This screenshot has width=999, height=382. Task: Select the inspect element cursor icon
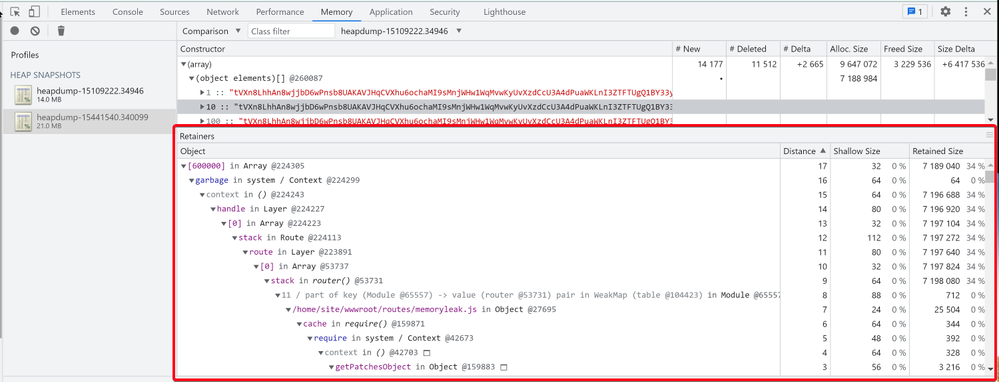pos(16,11)
